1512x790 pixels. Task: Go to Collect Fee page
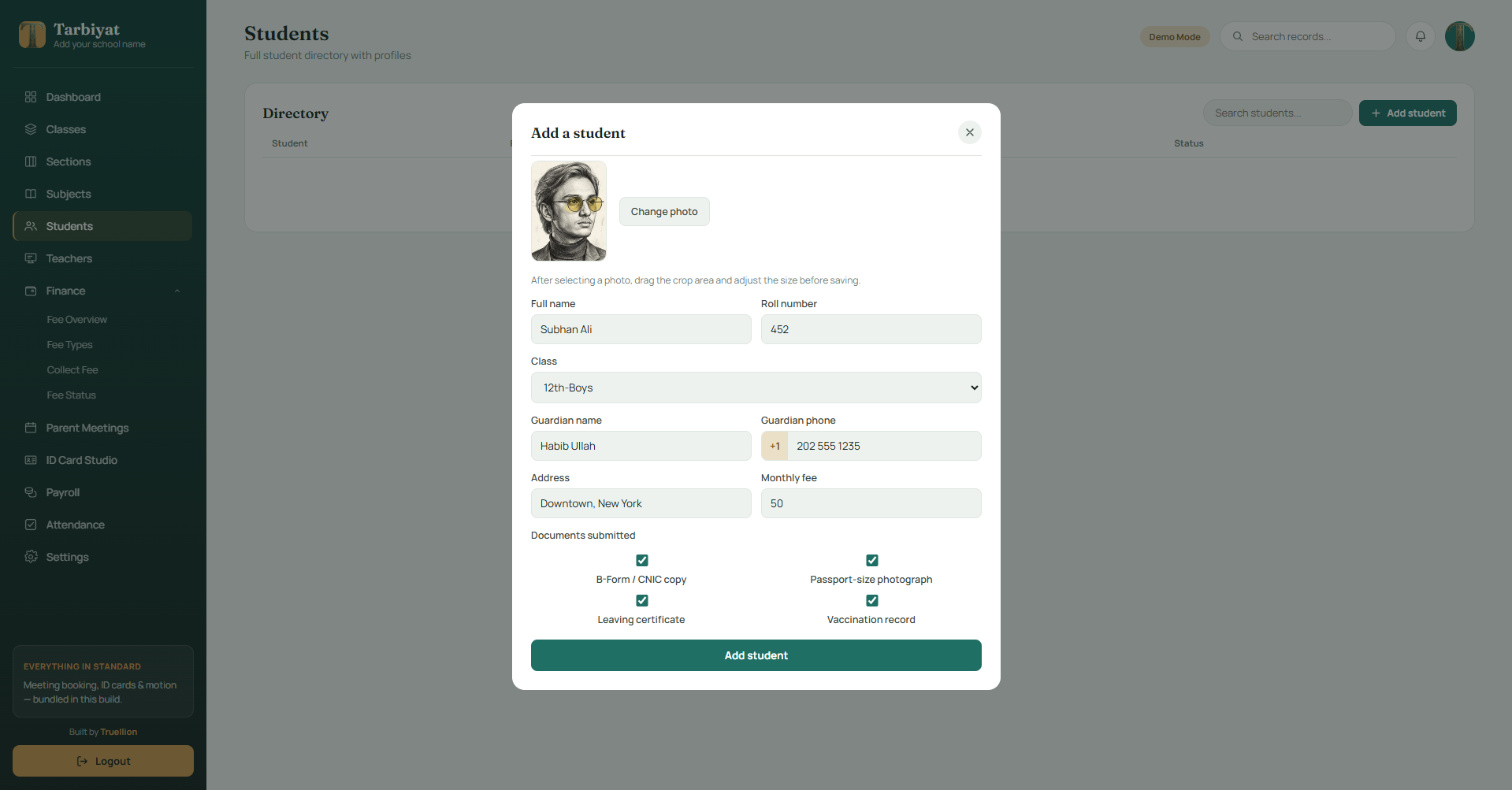click(x=72, y=370)
